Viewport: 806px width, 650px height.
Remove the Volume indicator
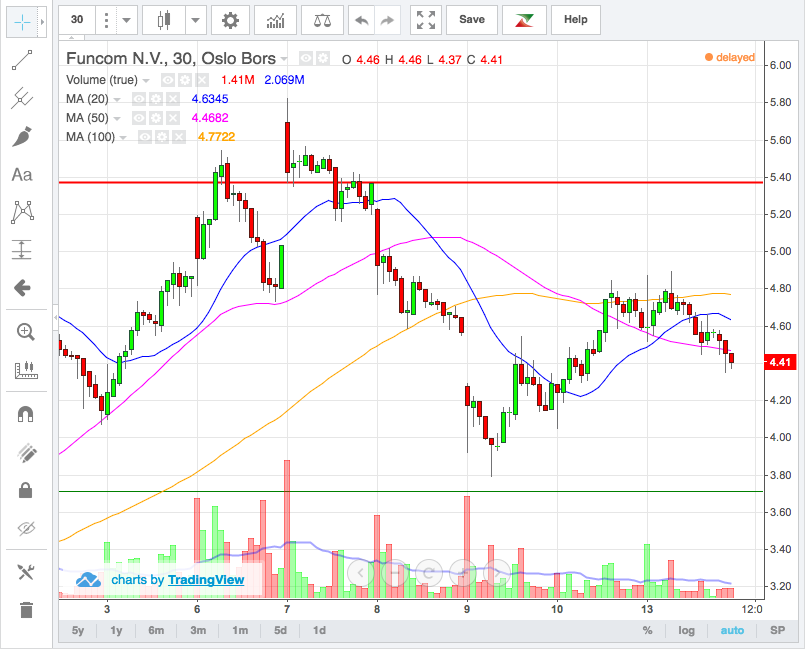pos(202,80)
